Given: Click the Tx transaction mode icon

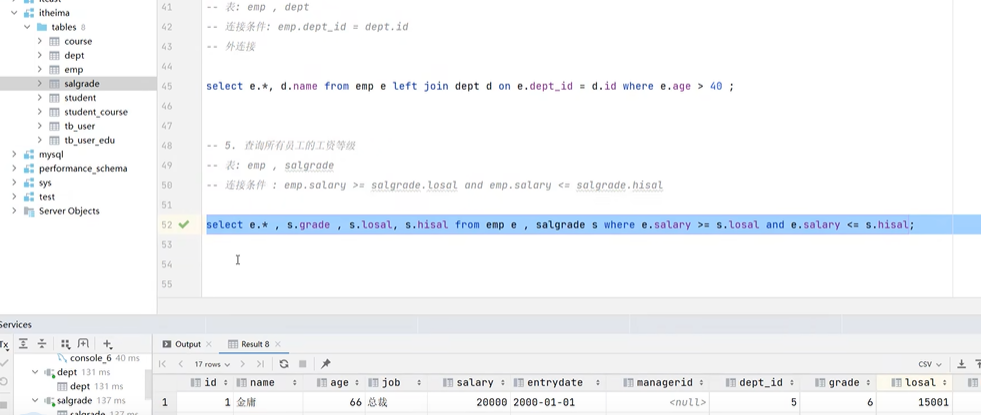Looking at the screenshot, I should click(4, 344).
